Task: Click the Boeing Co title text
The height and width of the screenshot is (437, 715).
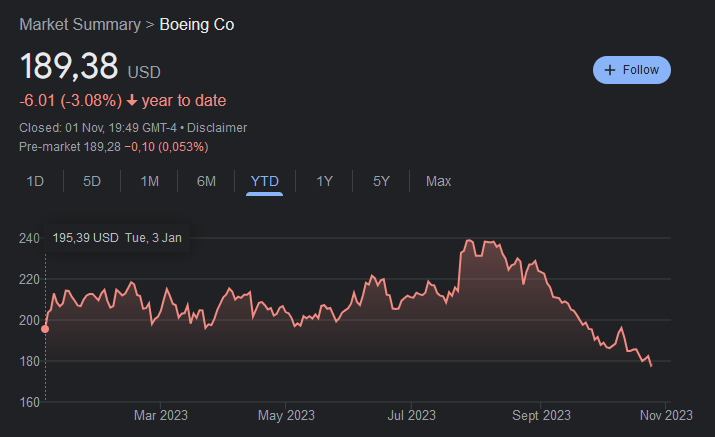Action: (x=197, y=24)
